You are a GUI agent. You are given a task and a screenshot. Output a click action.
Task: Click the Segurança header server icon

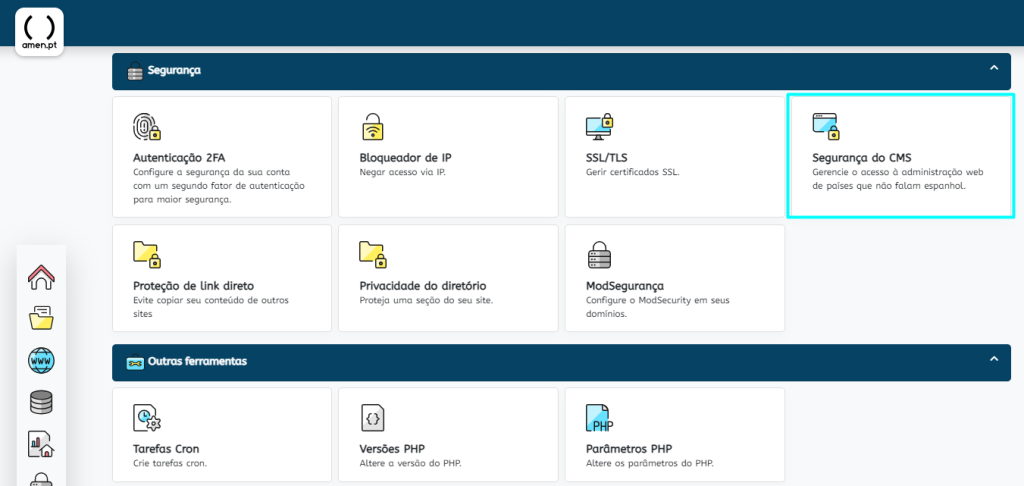(135, 71)
